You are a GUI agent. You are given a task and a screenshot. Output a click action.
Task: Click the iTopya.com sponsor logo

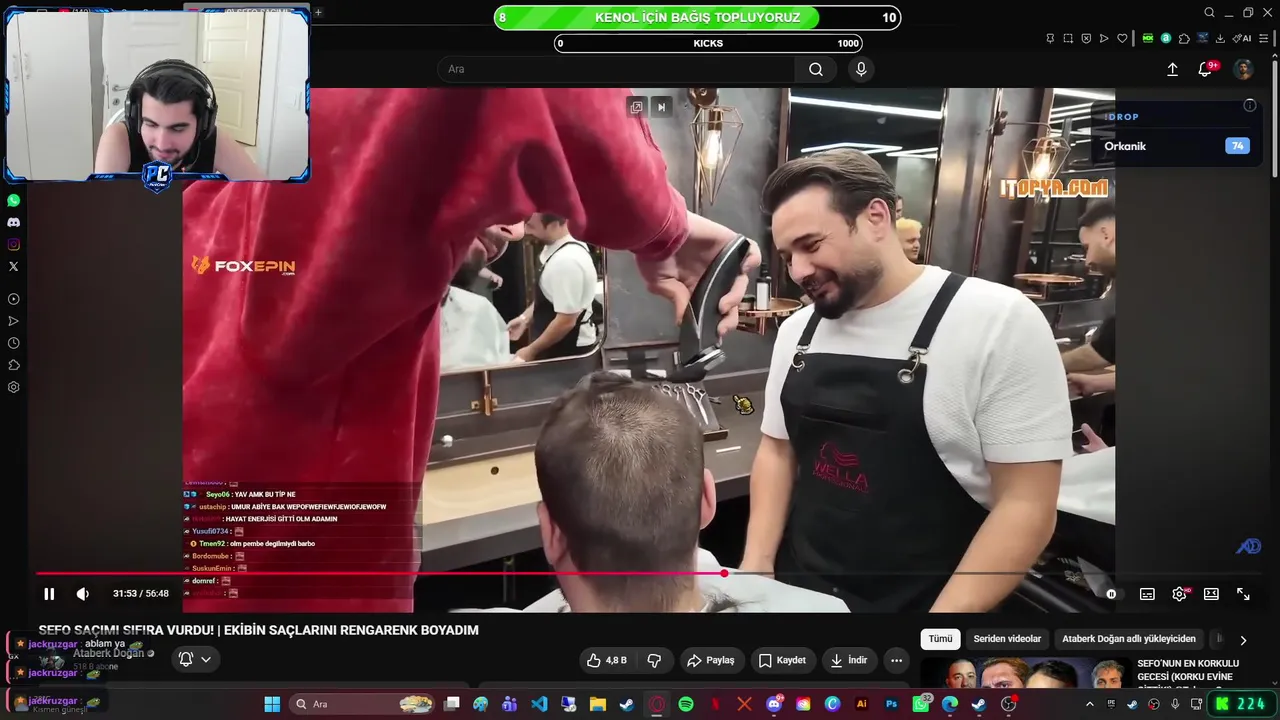pos(1054,187)
